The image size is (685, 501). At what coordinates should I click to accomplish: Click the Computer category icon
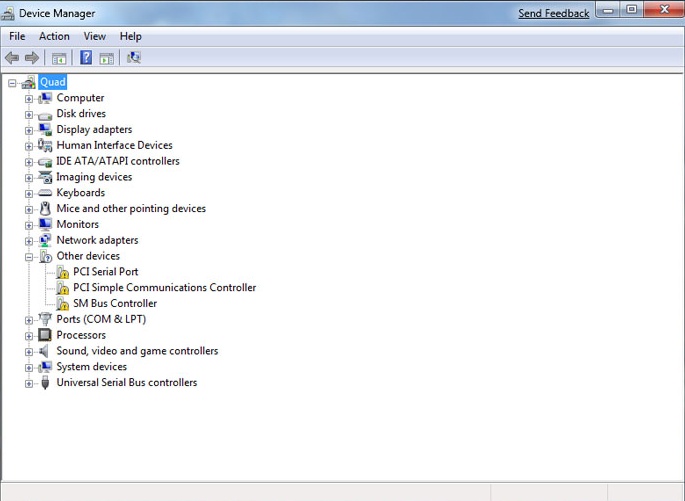click(45, 98)
